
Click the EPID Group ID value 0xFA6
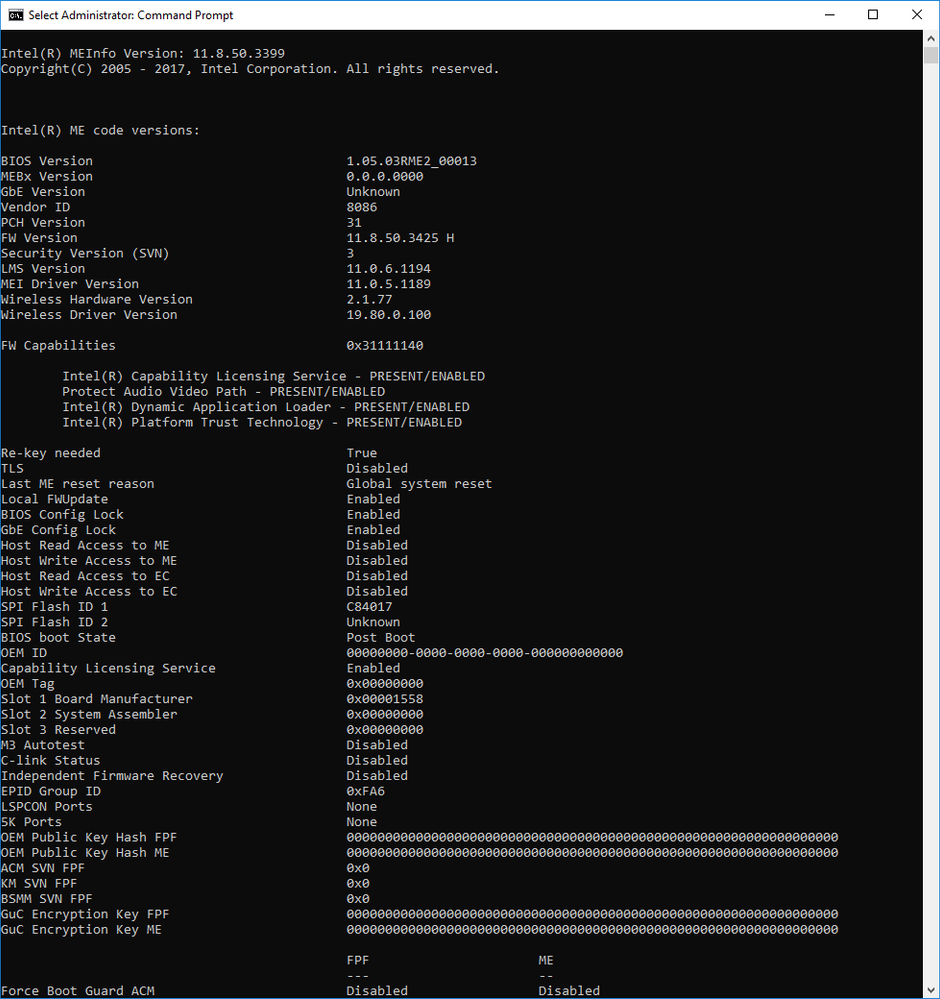[x=365, y=791]
